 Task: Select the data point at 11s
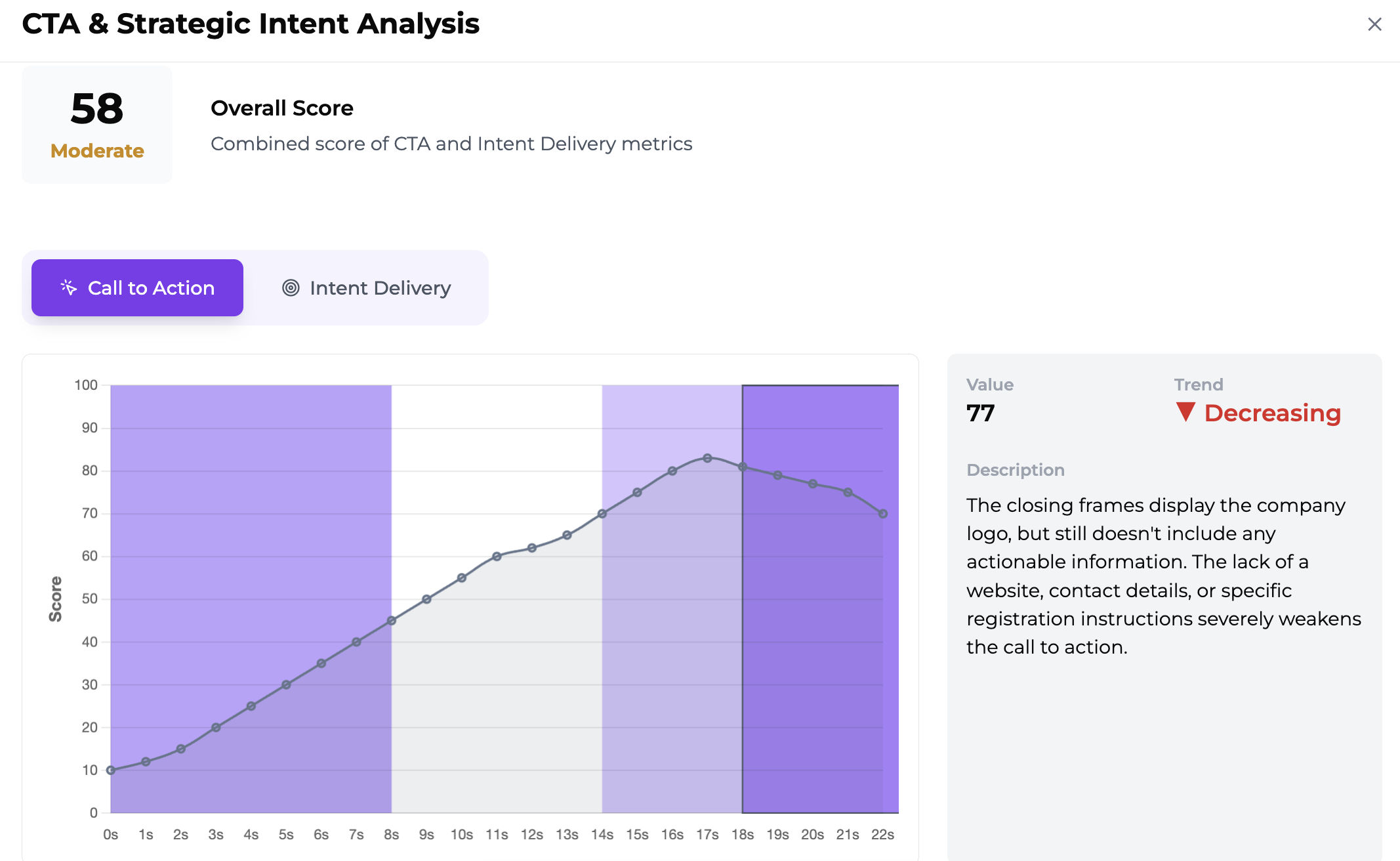pos(497,556)
